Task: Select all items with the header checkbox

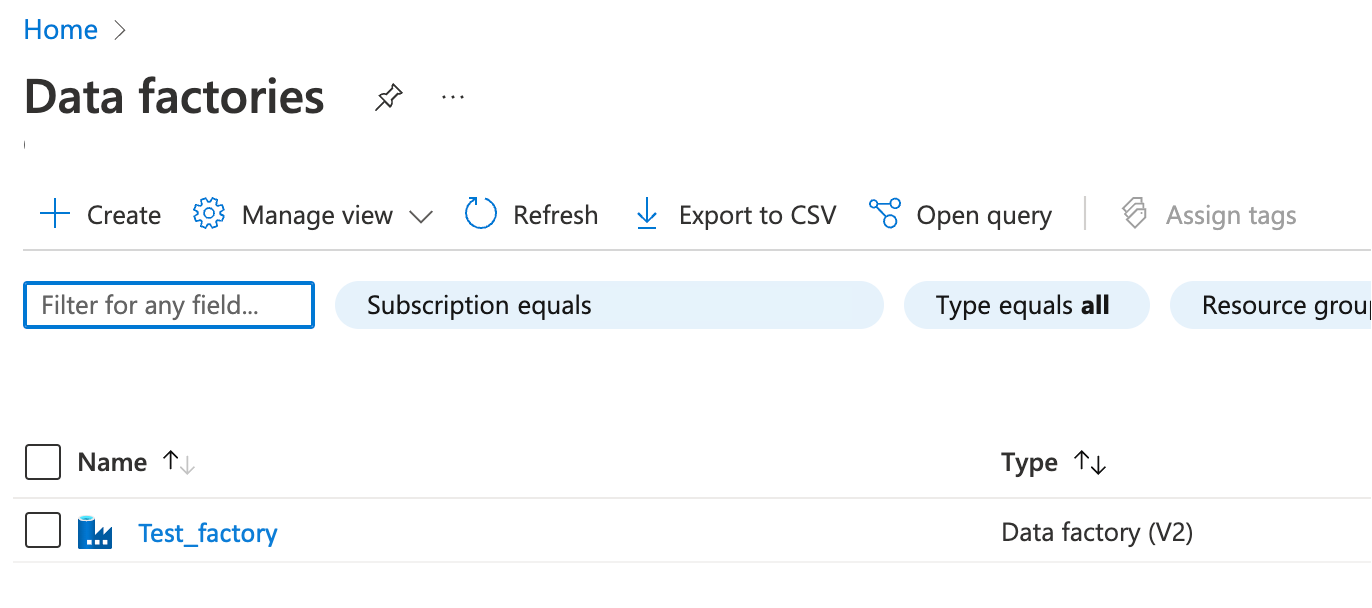Action: 42,462
